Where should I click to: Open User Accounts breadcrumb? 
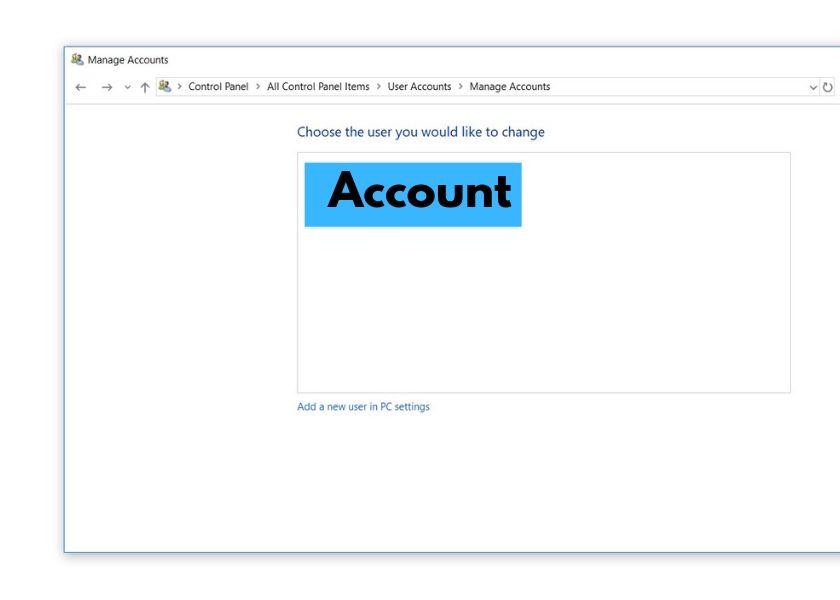click(x=419, y=87)
